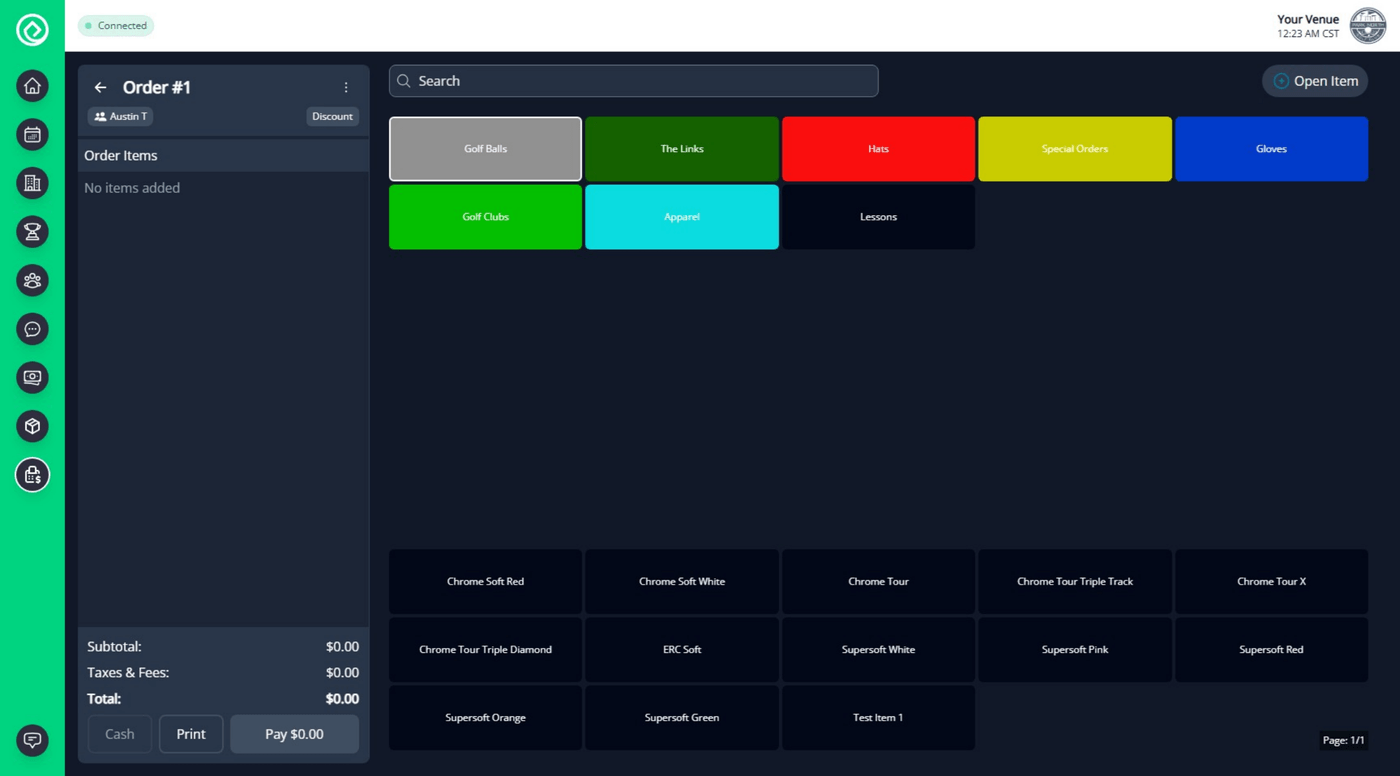Open the venue logo avatar at top right
The height and width of the screenshot is (776, 1400).
tap(1367, 26)
